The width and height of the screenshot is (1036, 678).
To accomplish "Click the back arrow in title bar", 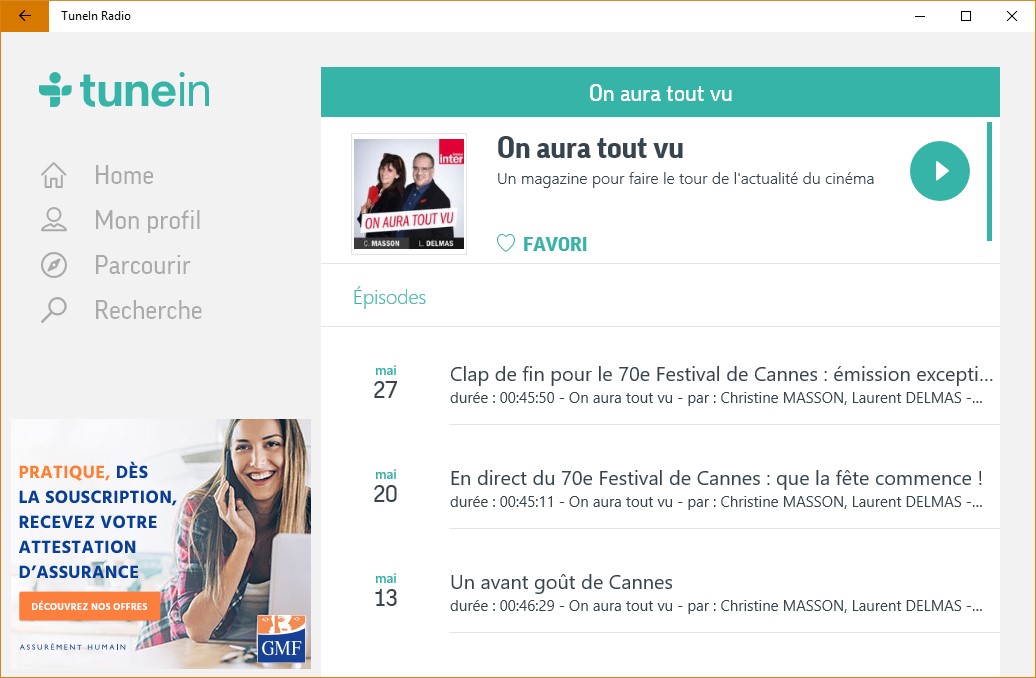I will pos(24,16).
